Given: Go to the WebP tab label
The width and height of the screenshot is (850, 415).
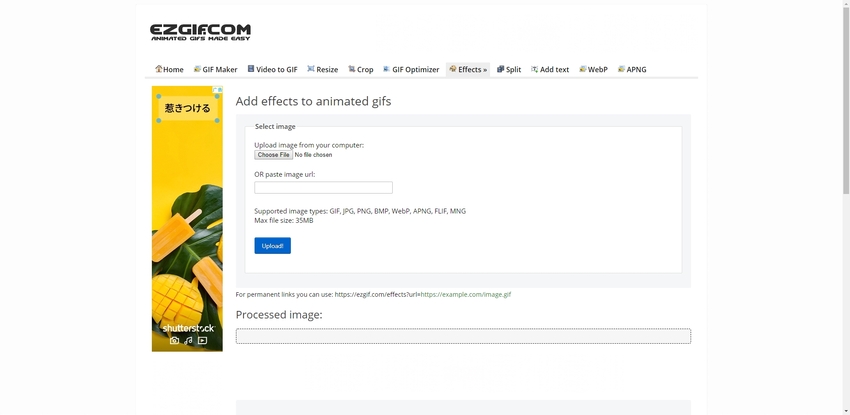Looking at the screenshot, I should pos(597,70).
